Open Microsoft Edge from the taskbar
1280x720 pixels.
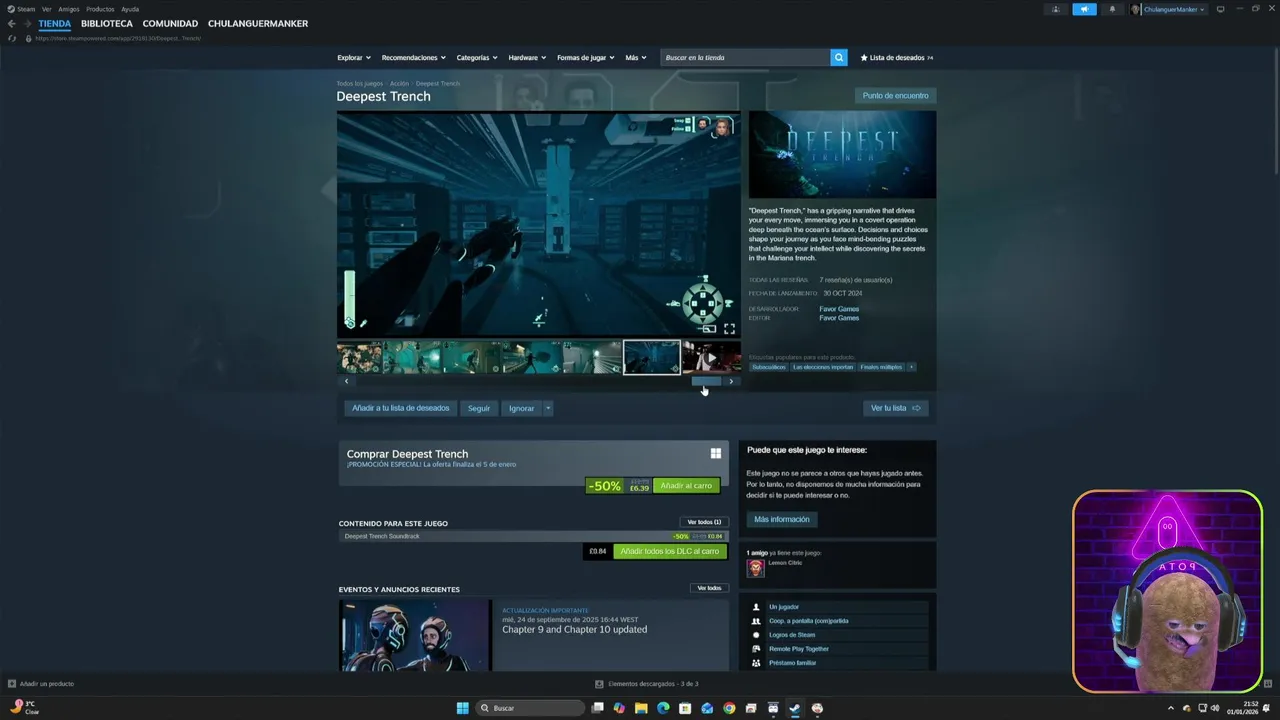tap(663, 708)
